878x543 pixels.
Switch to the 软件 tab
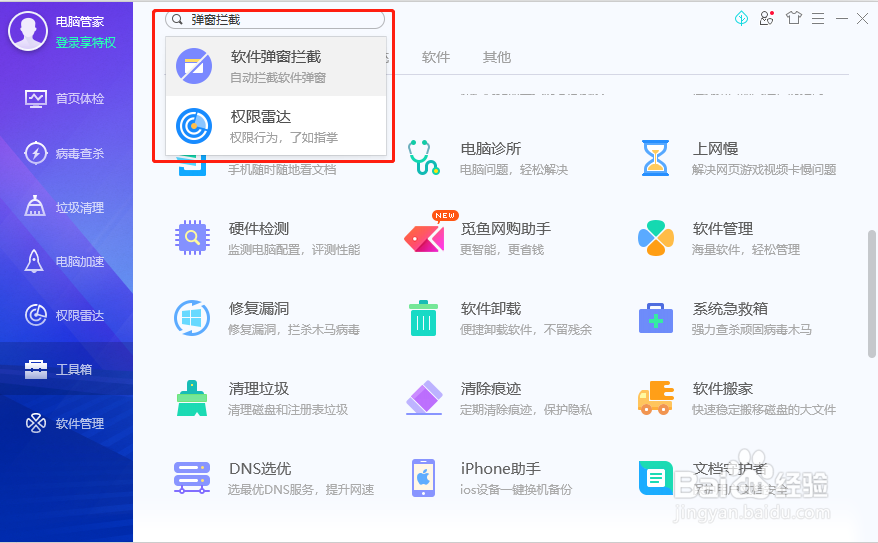pos(436,57)
